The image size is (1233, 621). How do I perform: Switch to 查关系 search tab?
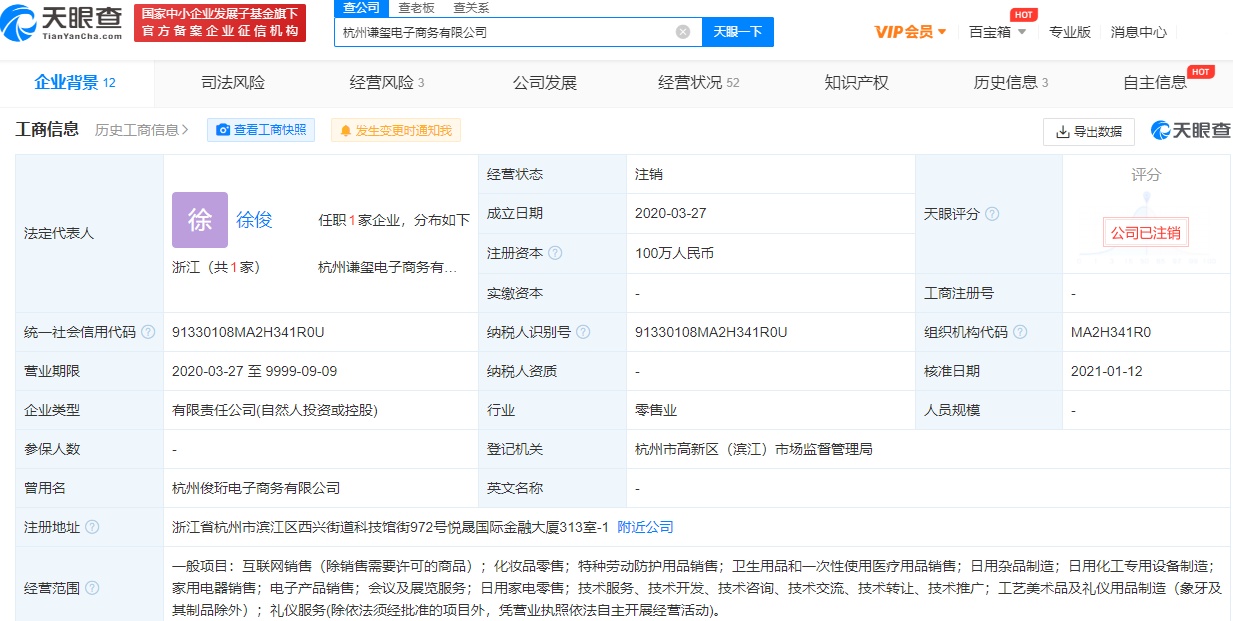click(x=471, y=8)
